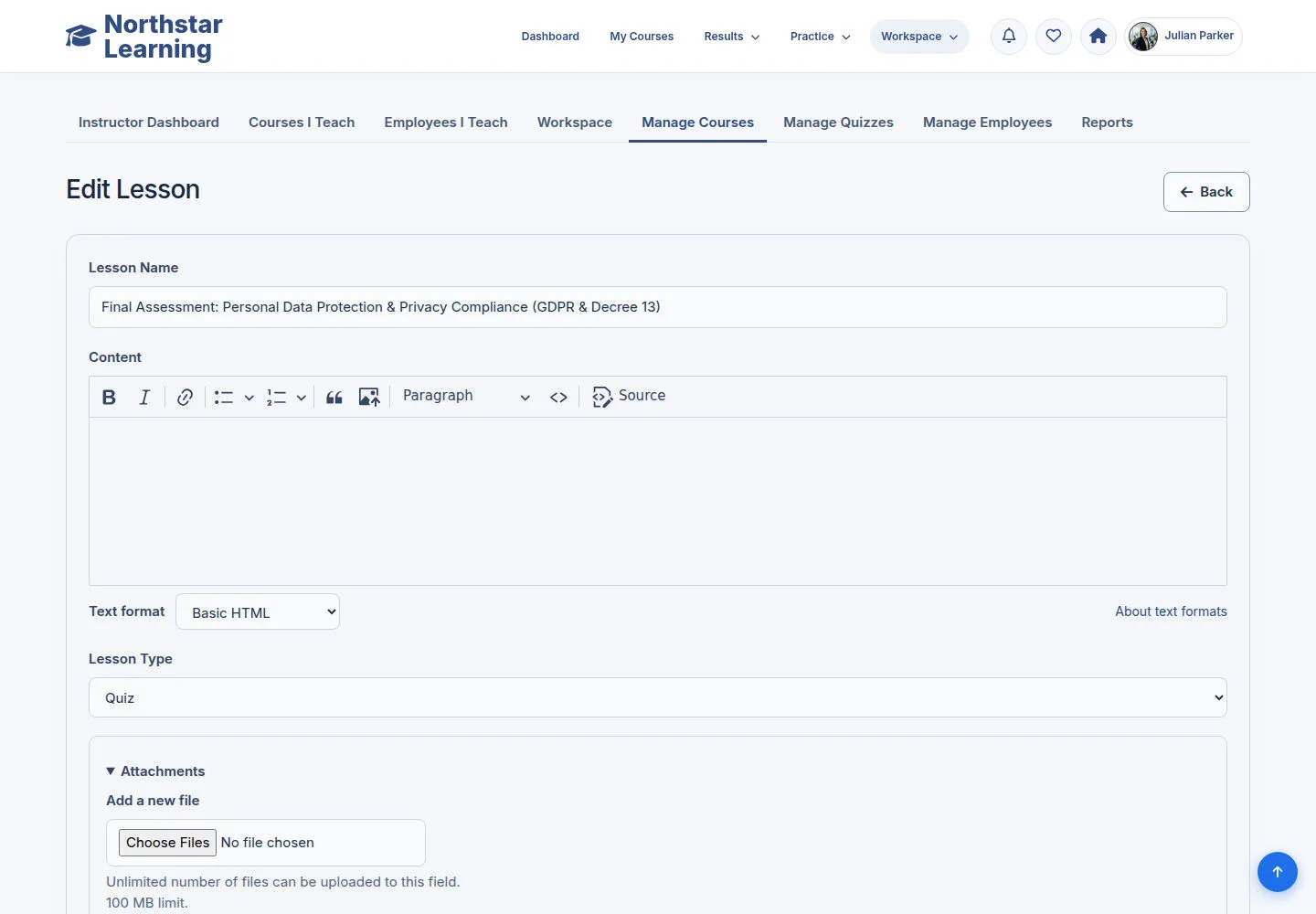Collapse the Attachments section
Viewport: 1316px width, 914px height.
click(155, 771)
